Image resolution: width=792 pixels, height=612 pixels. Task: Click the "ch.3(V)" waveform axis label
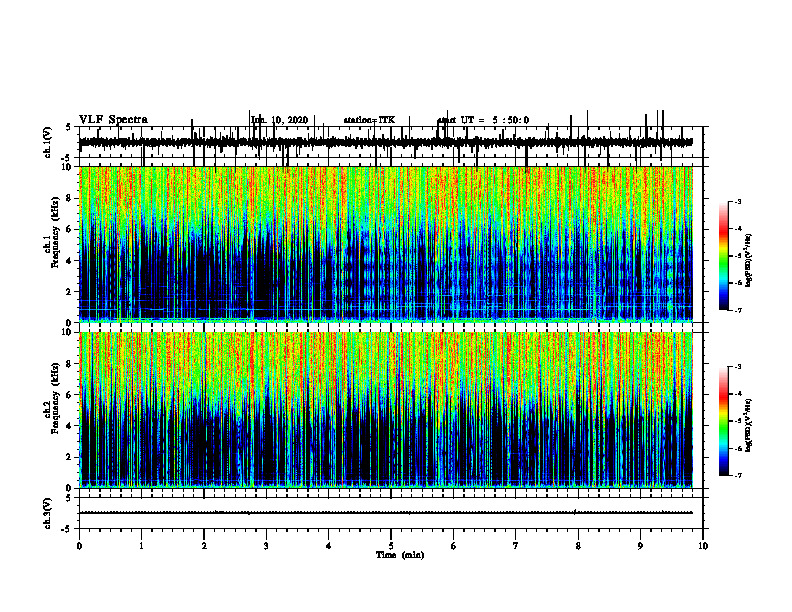[48, 514]
